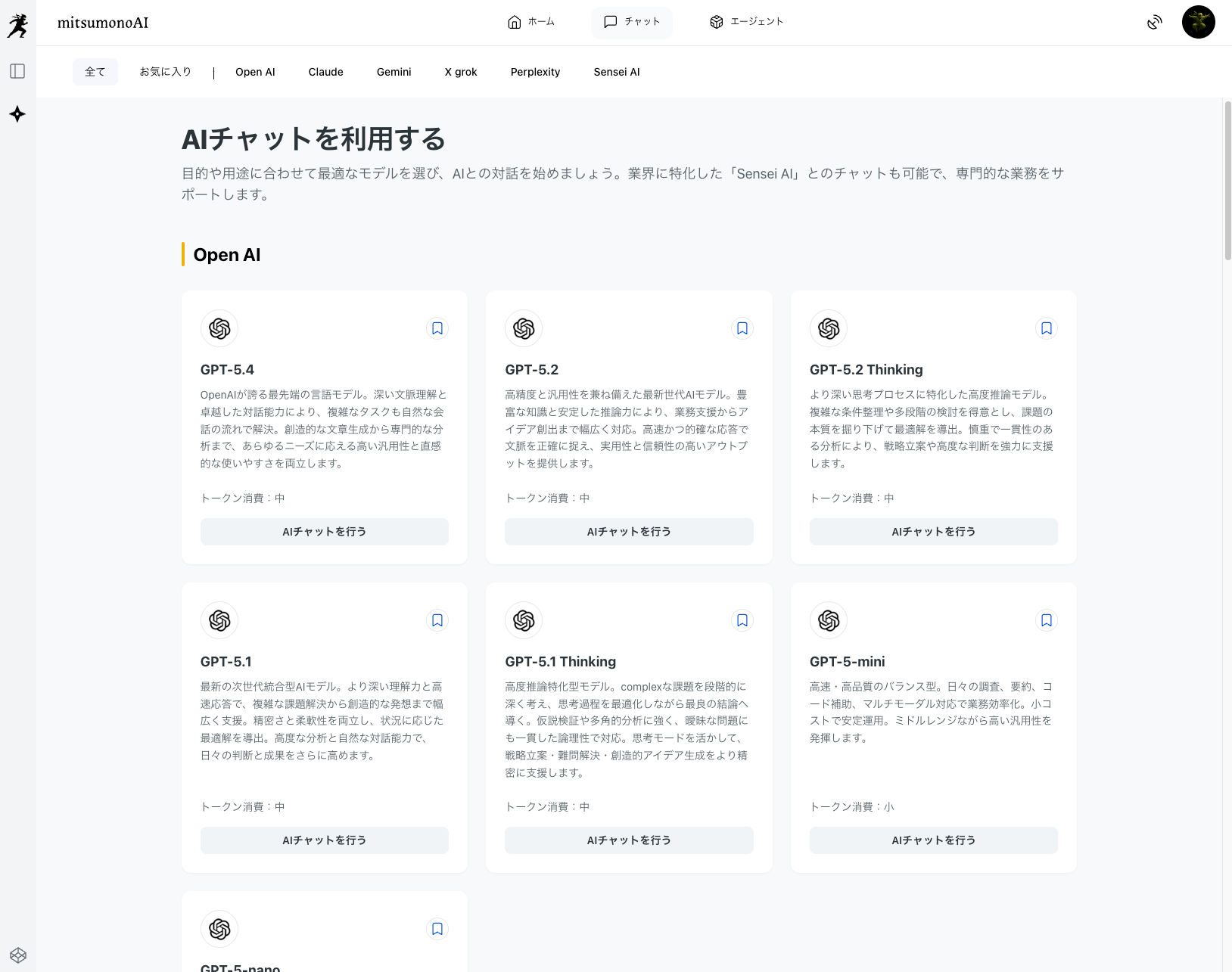Click the AIチャットを利用する page heading

313,139
